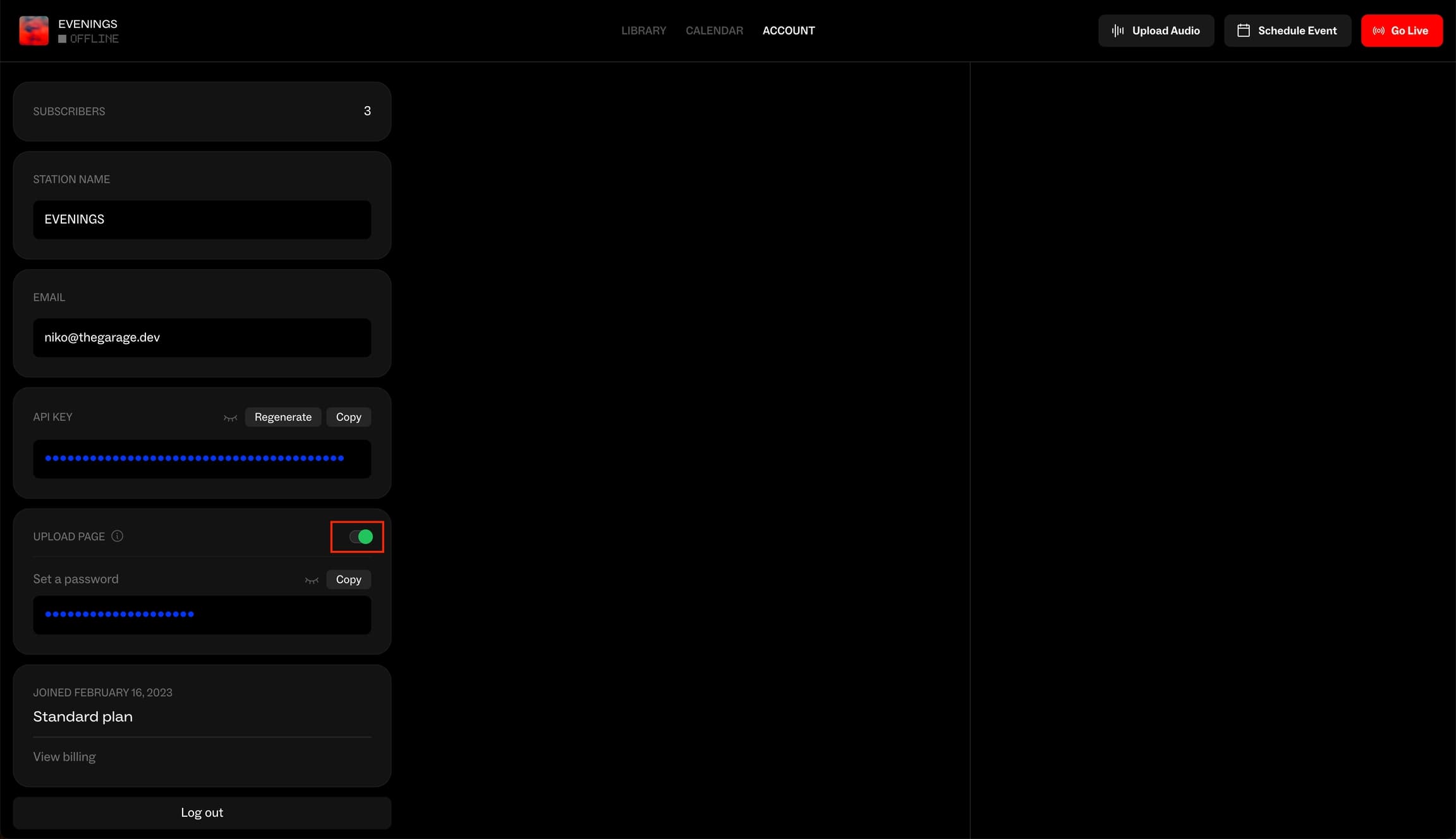Toggle the Upload Page switch off
Viewport: 1456px width, 839px height.
coord(361,536)
